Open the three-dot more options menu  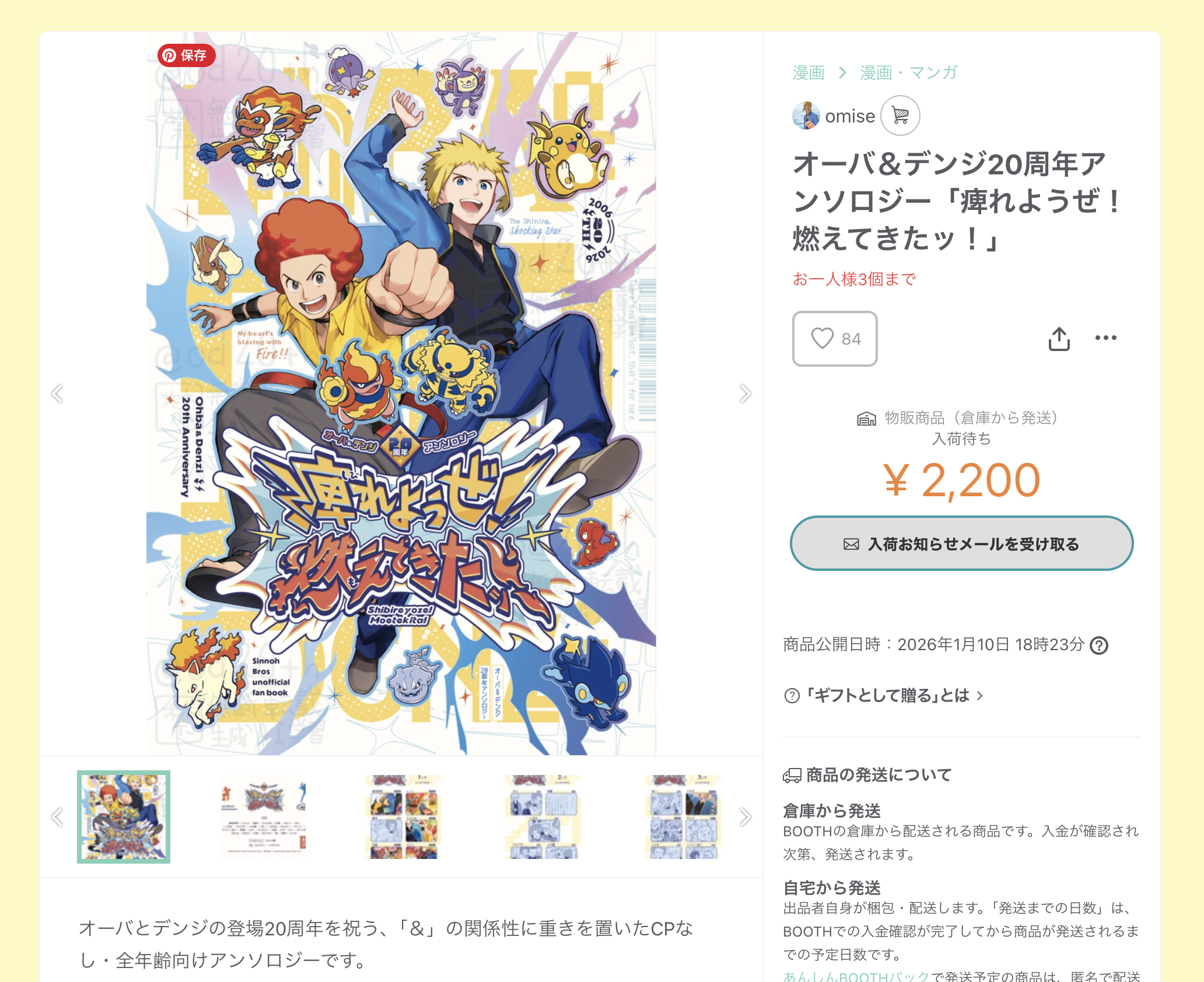pos(1105,338)
